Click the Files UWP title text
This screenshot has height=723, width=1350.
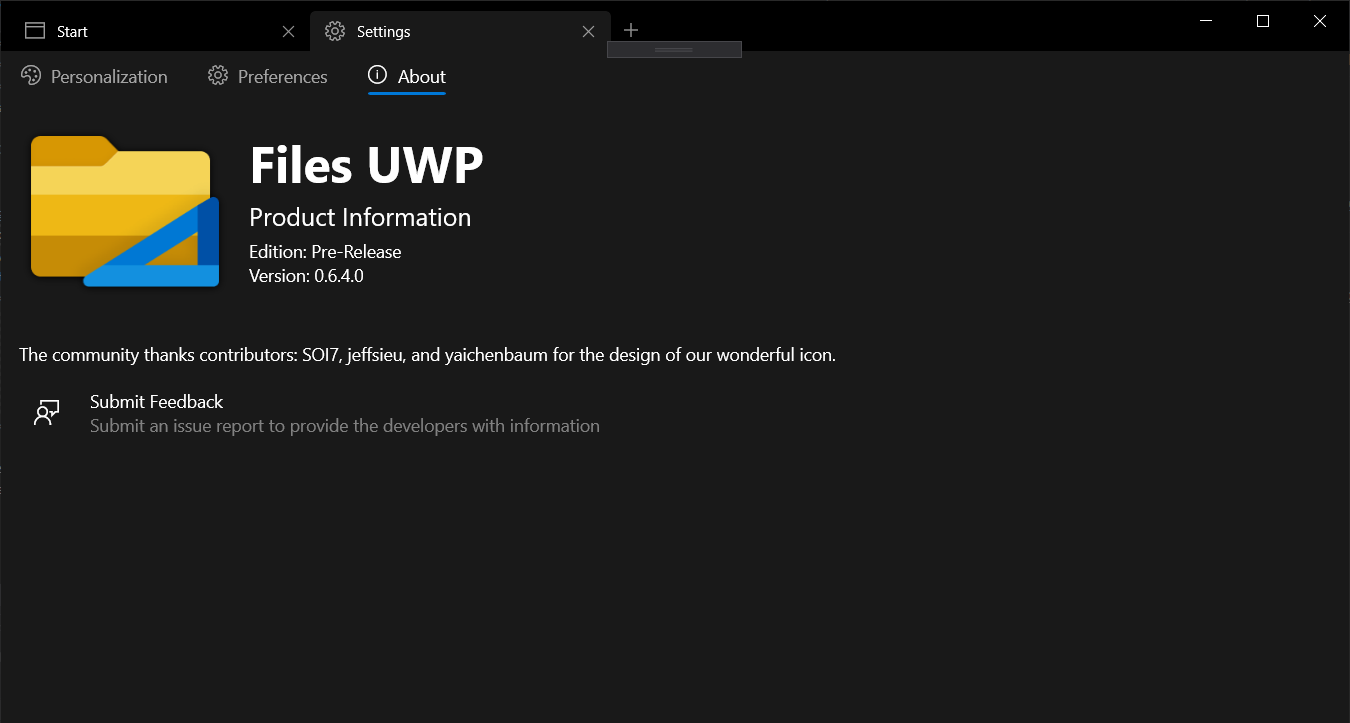click(366, 165)
